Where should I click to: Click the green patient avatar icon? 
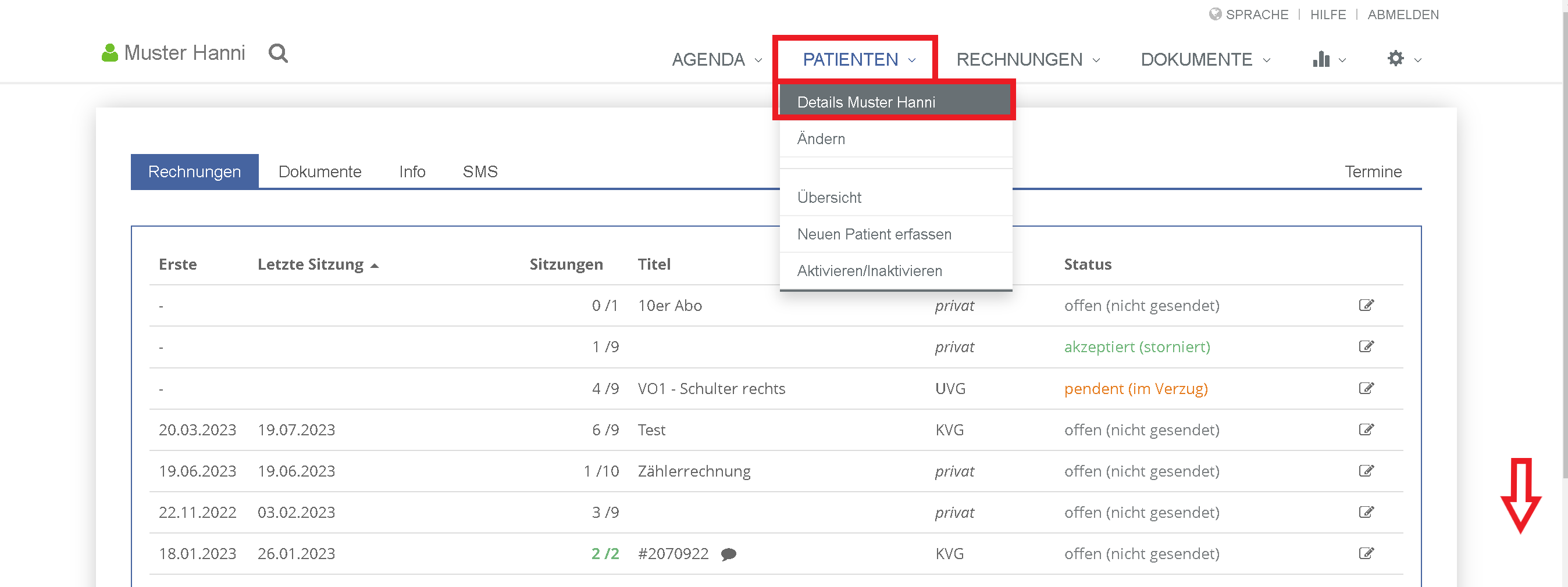pyautogui.click(x=109, y=53)
